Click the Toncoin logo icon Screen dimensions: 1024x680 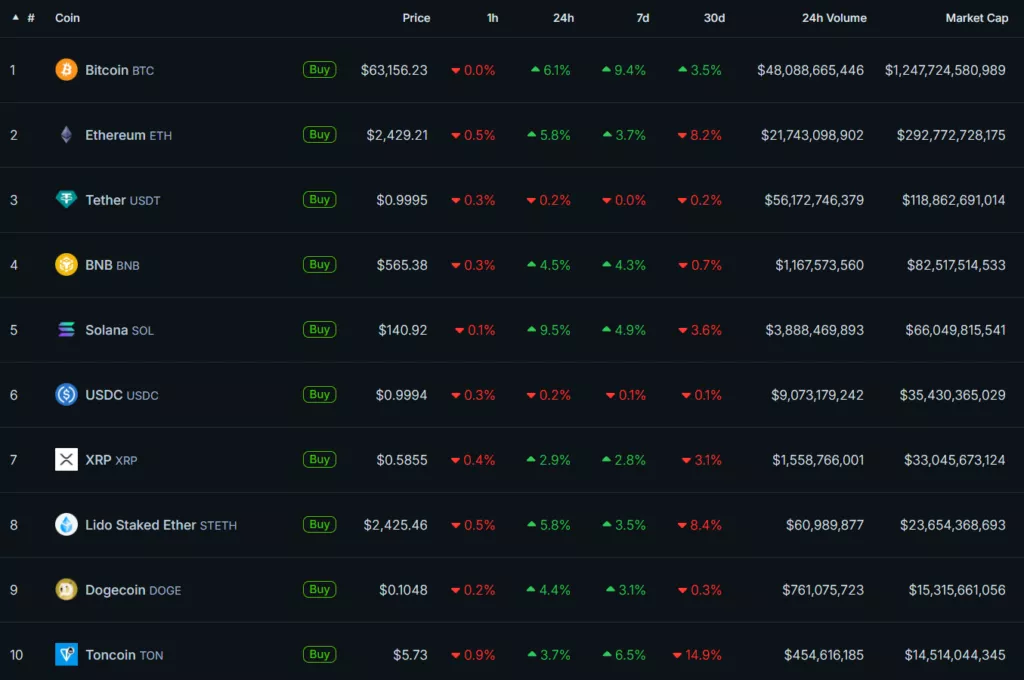[66, 655]
